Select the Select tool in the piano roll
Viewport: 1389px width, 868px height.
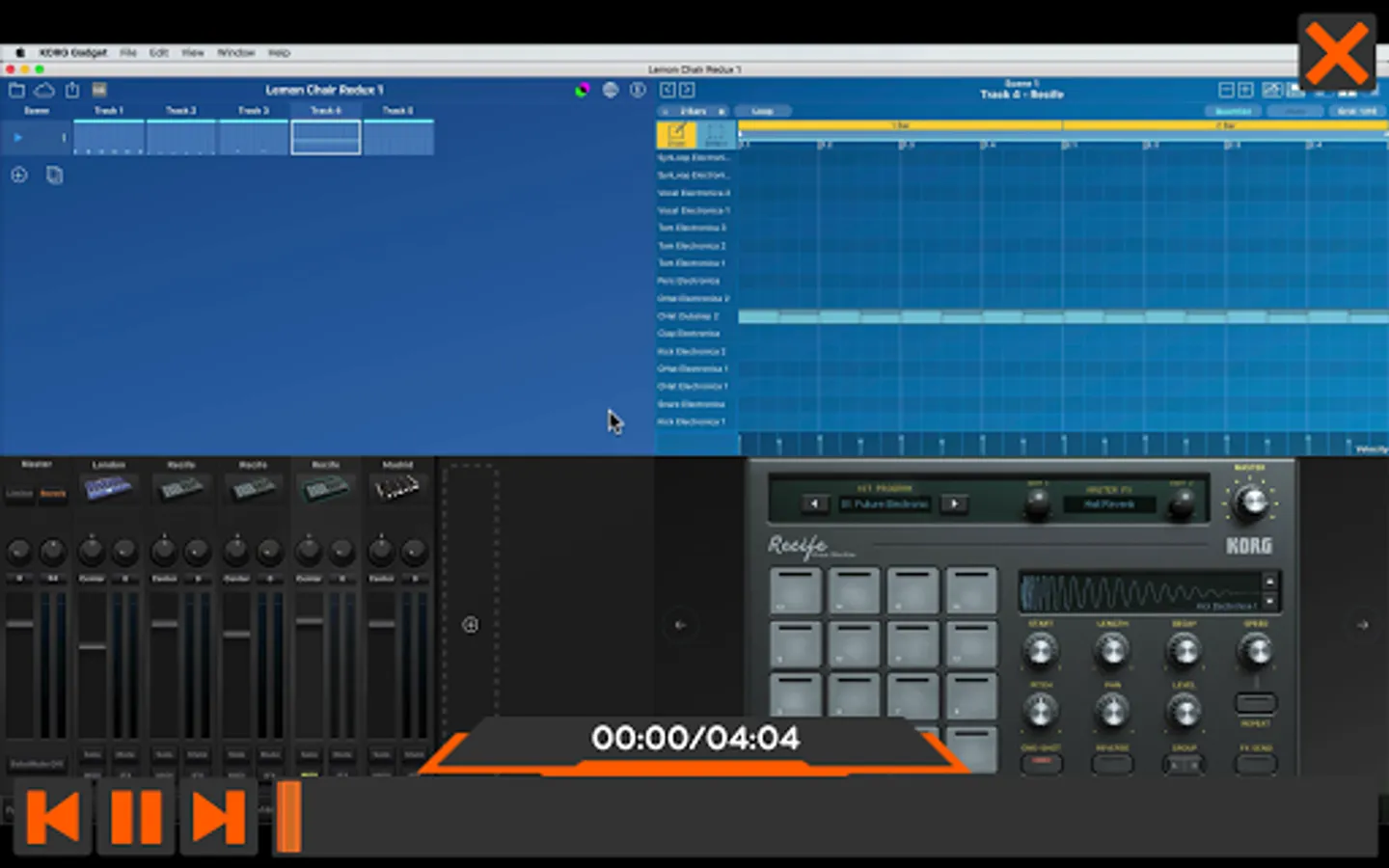pyautogui.click(x=716, y=134)
